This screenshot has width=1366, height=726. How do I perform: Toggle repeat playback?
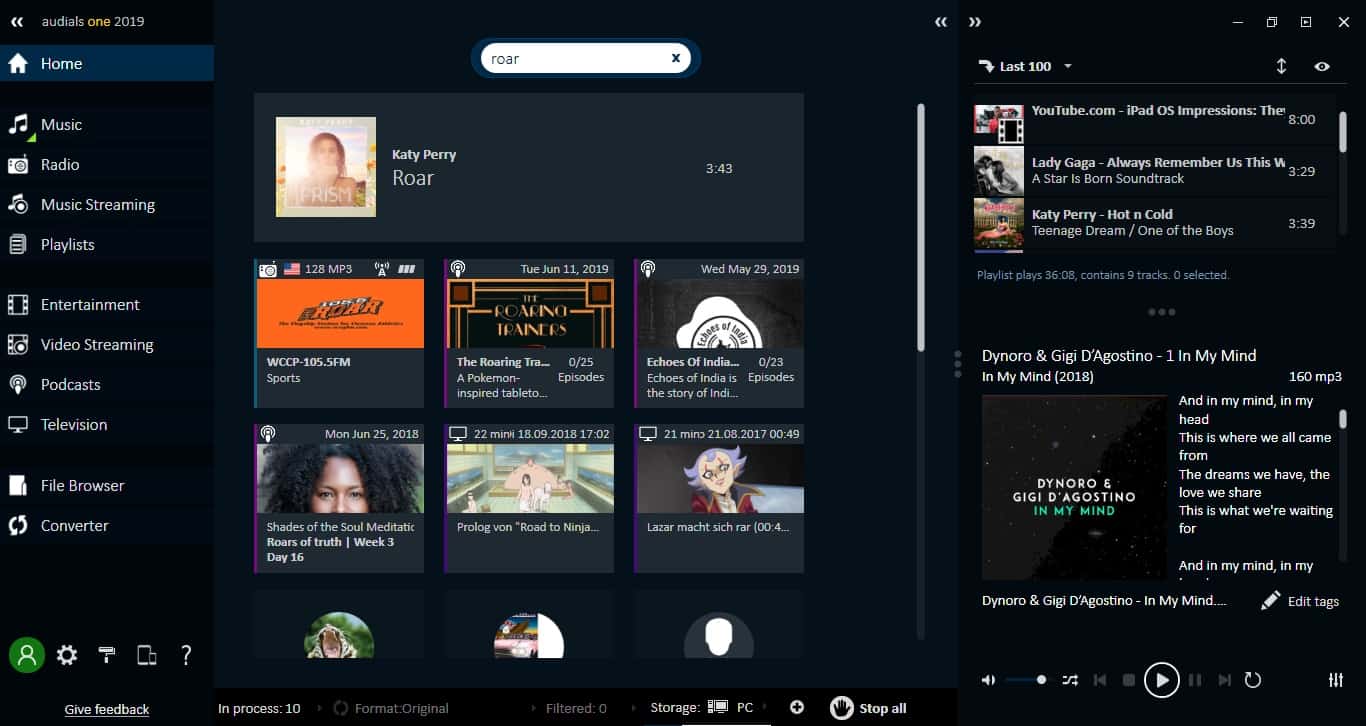(x=1253, y=680)
